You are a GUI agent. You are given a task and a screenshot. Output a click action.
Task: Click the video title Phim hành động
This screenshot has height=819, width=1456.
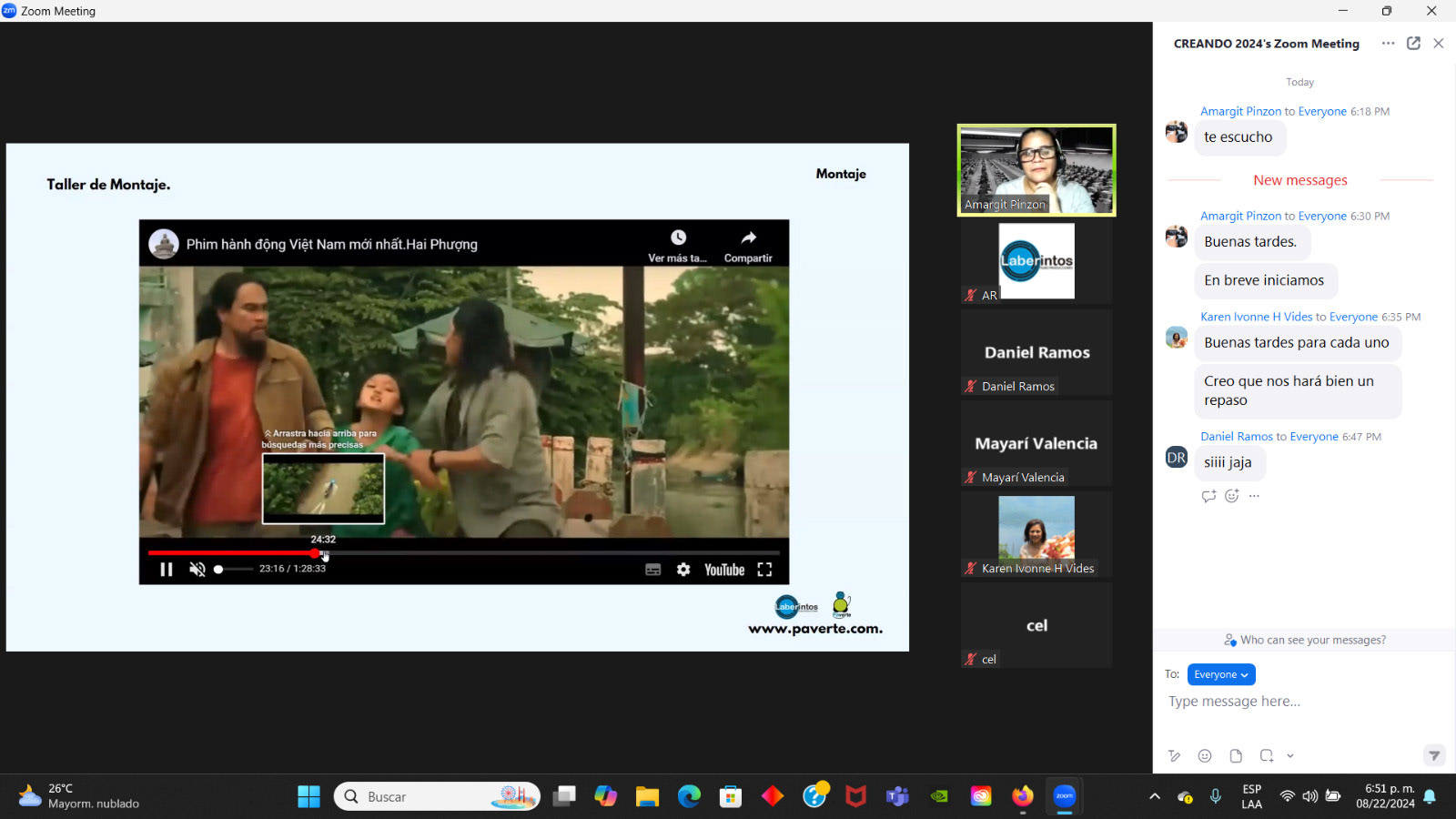(x=331, y=244)
